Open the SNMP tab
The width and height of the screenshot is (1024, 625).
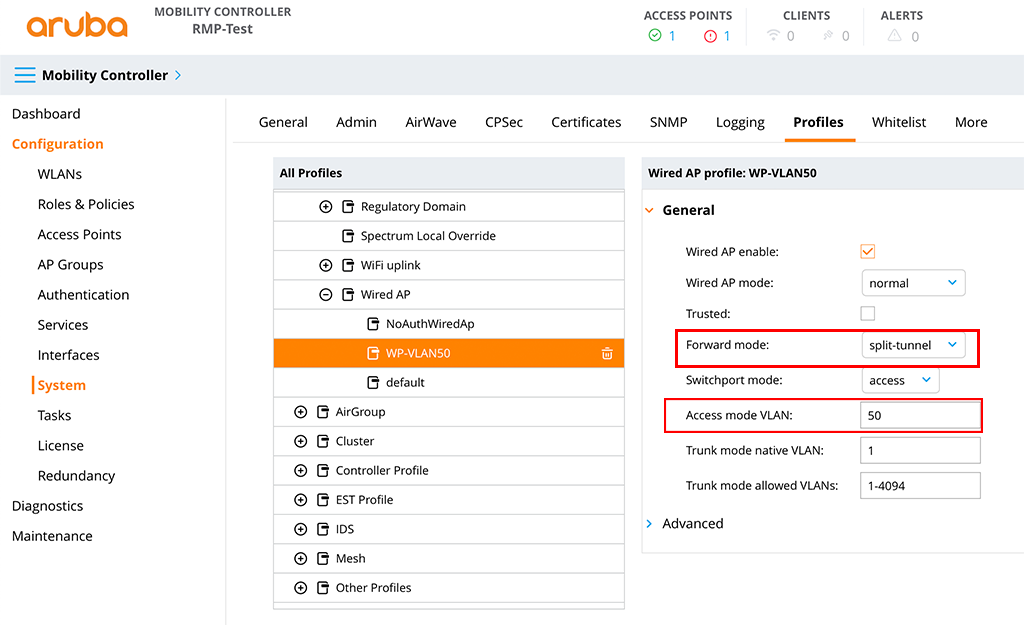667,122
